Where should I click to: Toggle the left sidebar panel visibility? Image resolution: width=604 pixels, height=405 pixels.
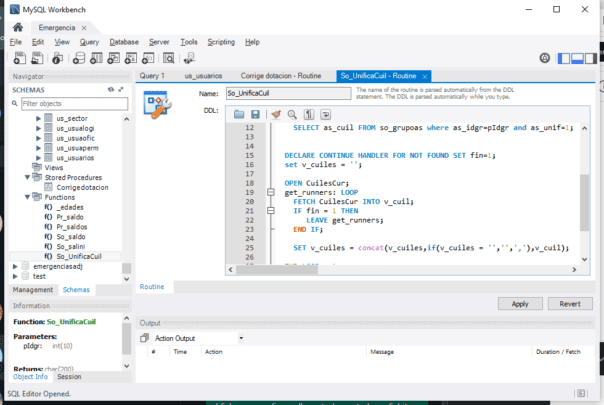(x=564, y=59)
